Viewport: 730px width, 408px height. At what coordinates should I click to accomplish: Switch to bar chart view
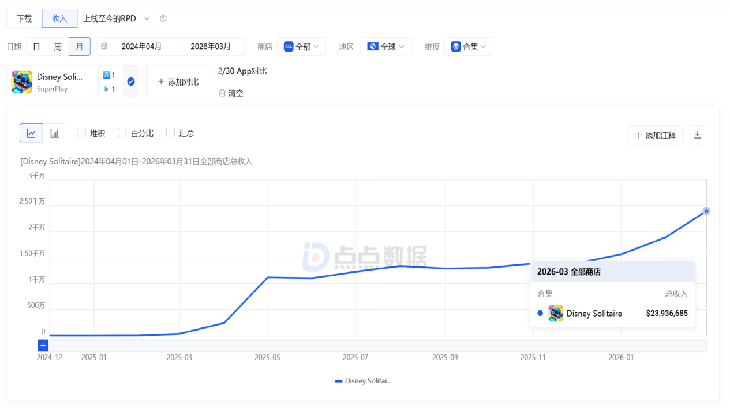coord(54,133)
